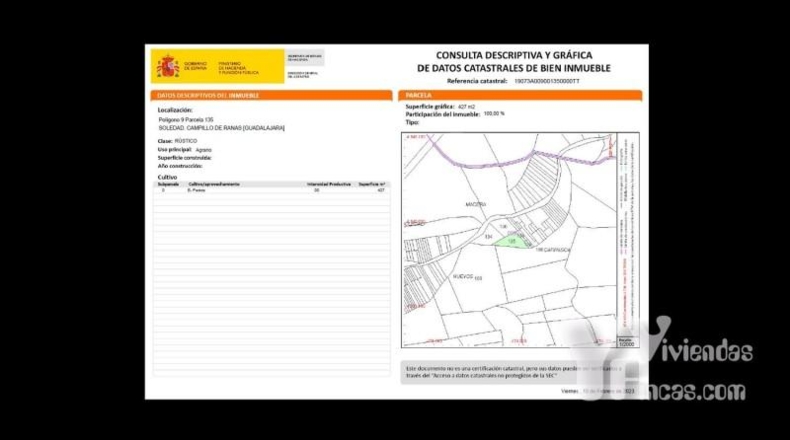Click the gray disclaimer note about certificación

tap(514, 372)
